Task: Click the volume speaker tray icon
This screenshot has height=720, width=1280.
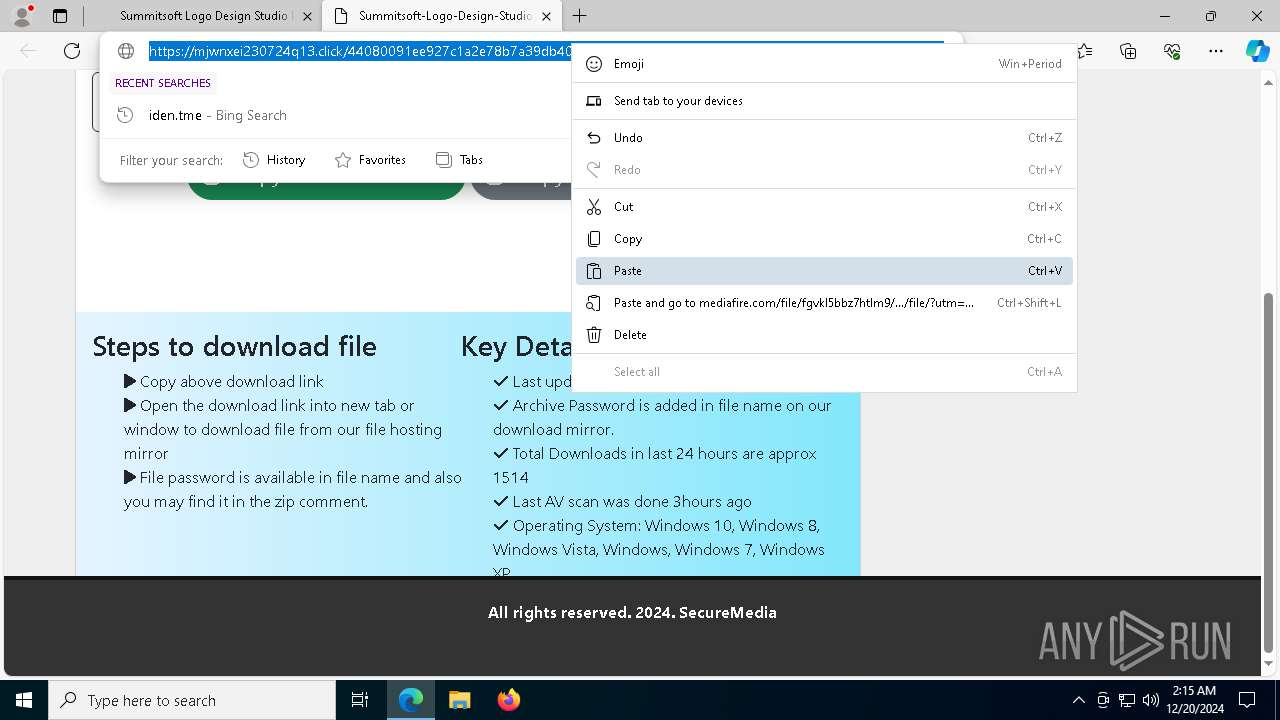Action: (x=1151, y=700)
